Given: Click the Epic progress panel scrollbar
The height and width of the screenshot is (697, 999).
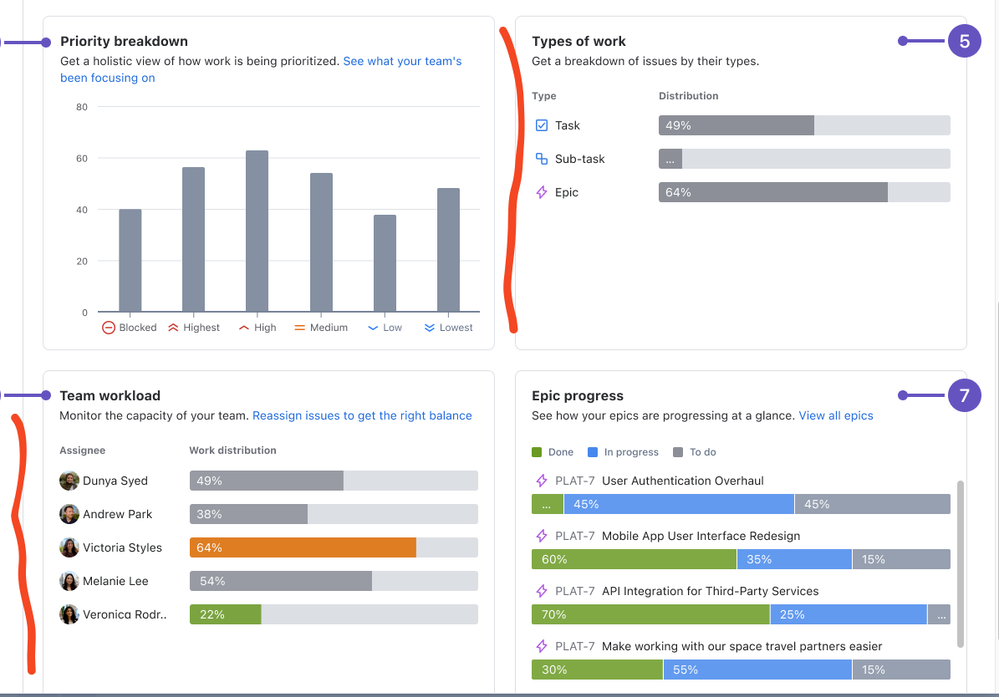Looking at the screenshot, I should click(x=960, y=564).
